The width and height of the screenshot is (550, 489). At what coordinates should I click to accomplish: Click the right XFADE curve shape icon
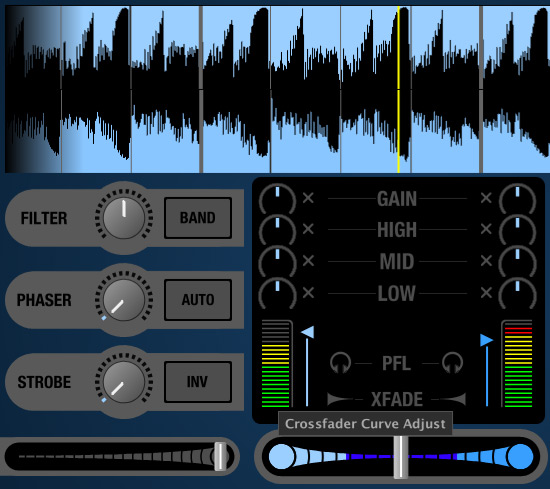[x=453, y=399]
